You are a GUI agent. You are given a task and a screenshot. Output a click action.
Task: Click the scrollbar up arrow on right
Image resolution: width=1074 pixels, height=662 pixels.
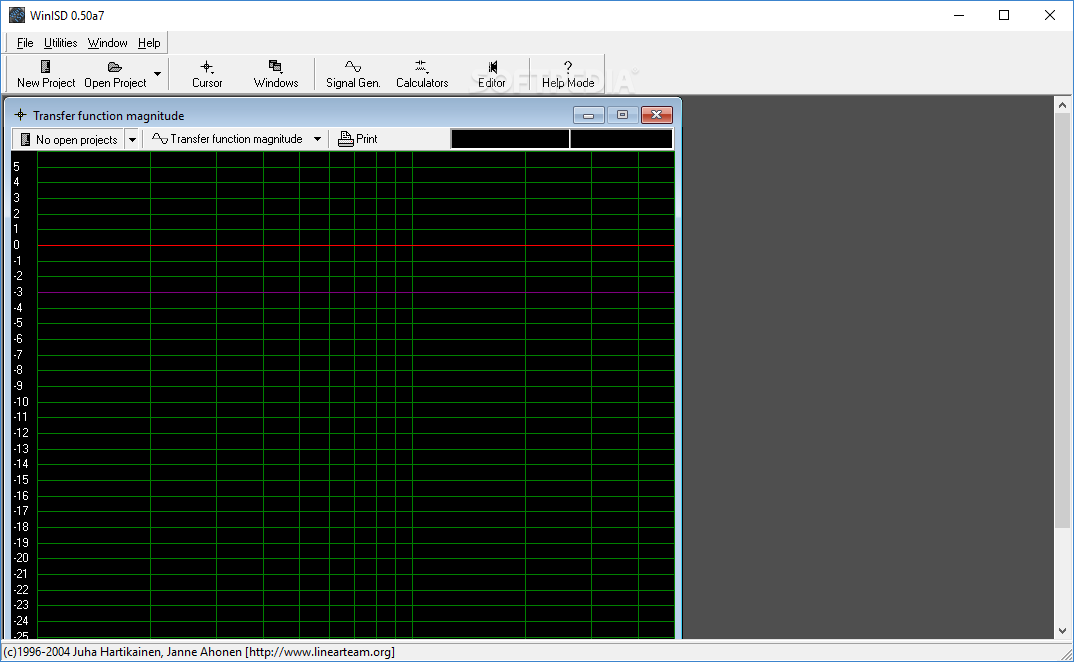pyautogui.click(x=1062, y=105)
